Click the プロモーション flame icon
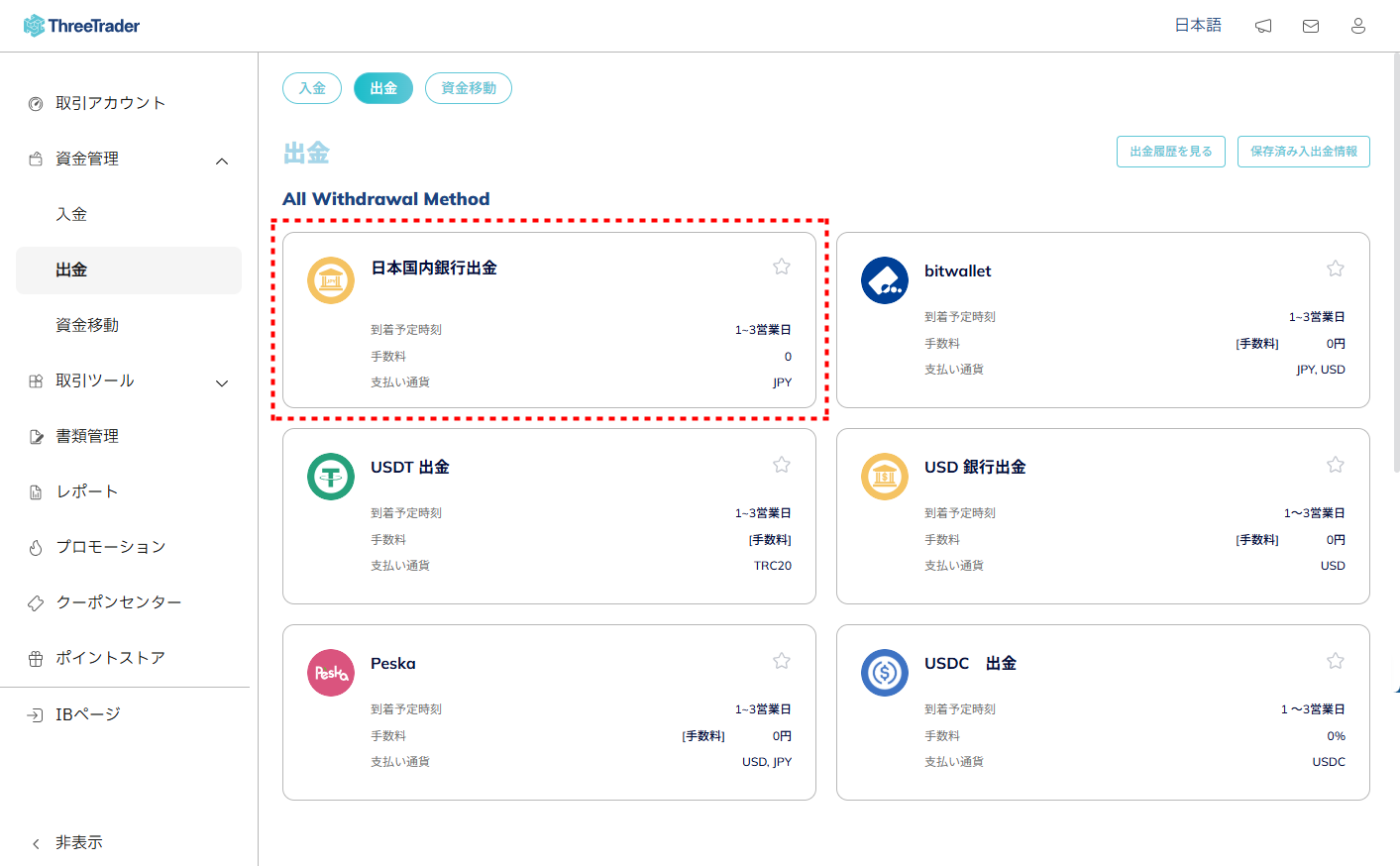 [x=36, y=548]
